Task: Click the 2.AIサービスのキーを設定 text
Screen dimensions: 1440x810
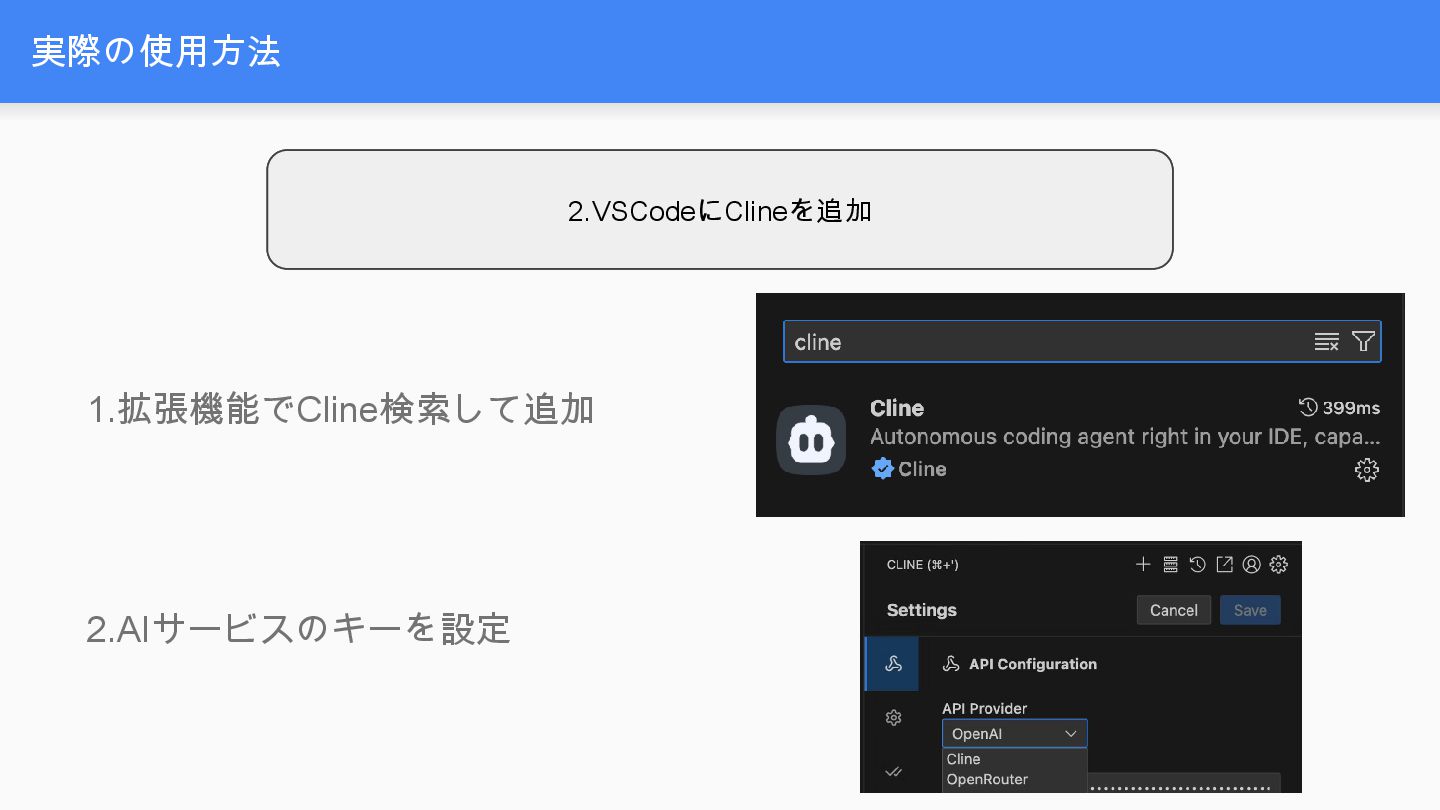Action: pyautogui.click(x=298, y=629)
